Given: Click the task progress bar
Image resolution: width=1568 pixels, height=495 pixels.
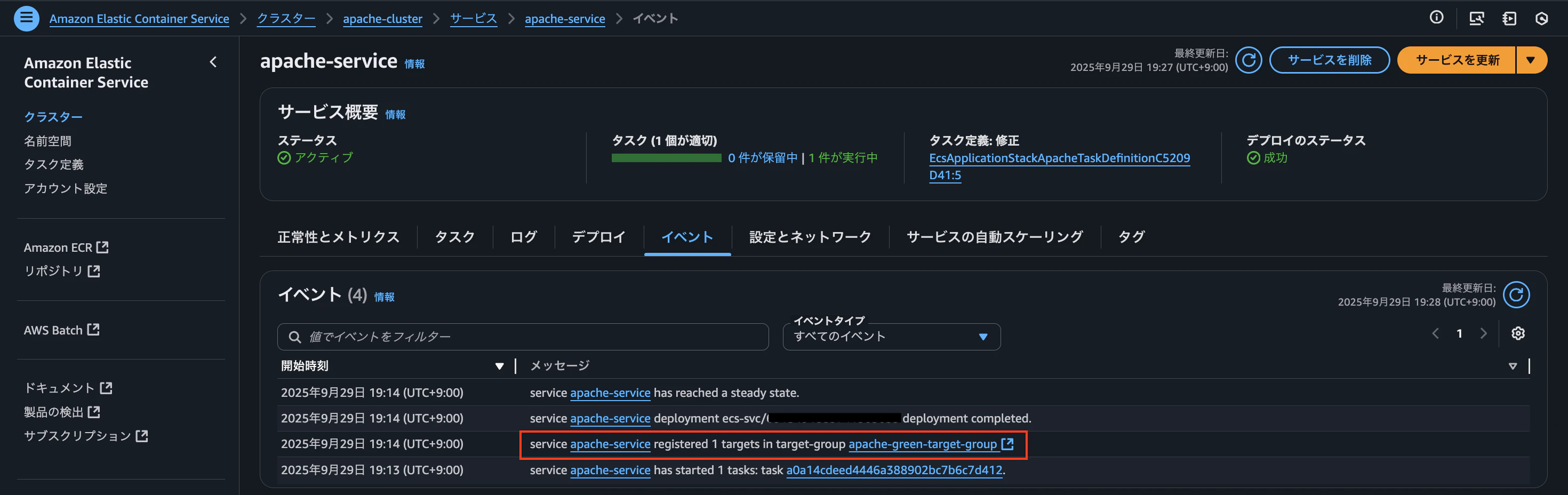Looking at the screenshot, I should tap(666, 158).
